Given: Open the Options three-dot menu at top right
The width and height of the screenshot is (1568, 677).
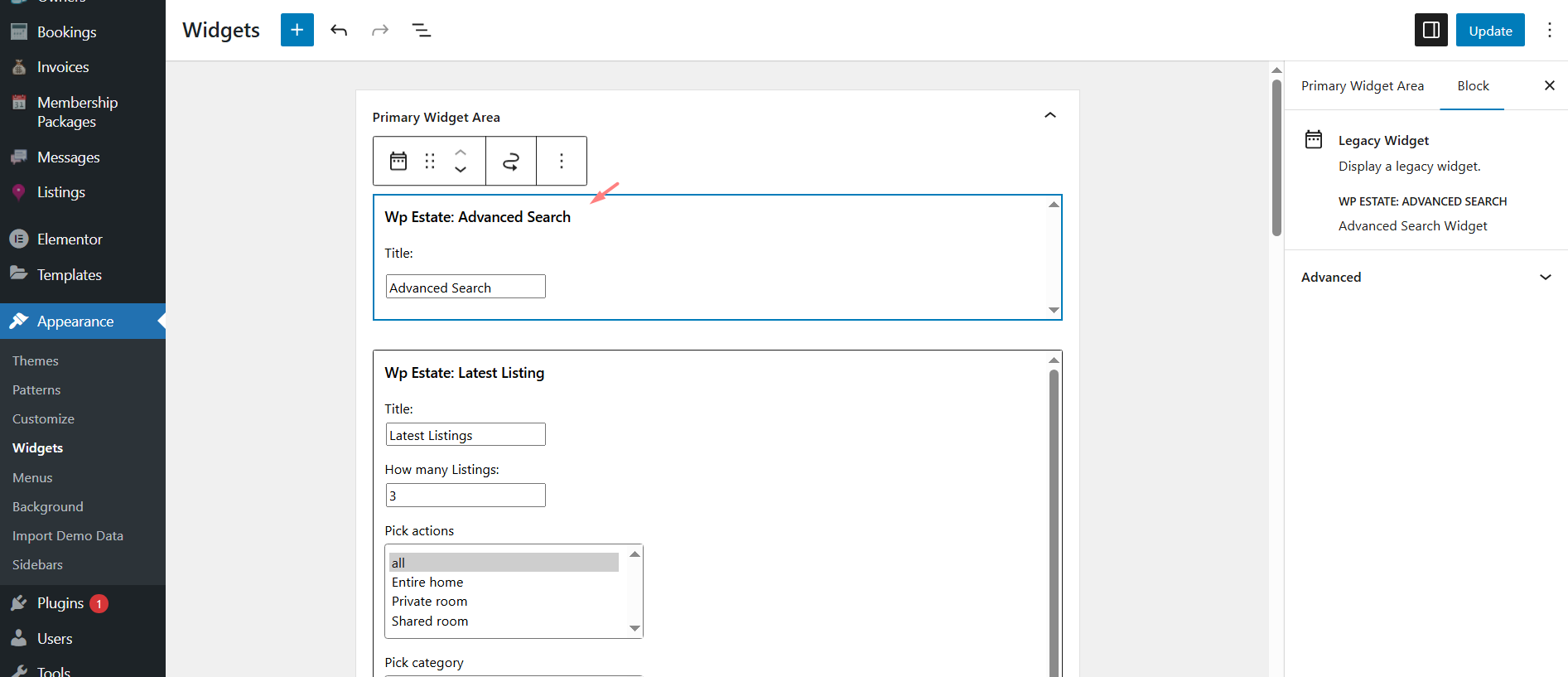Looking at the screenshot, I should point(1549,31).
